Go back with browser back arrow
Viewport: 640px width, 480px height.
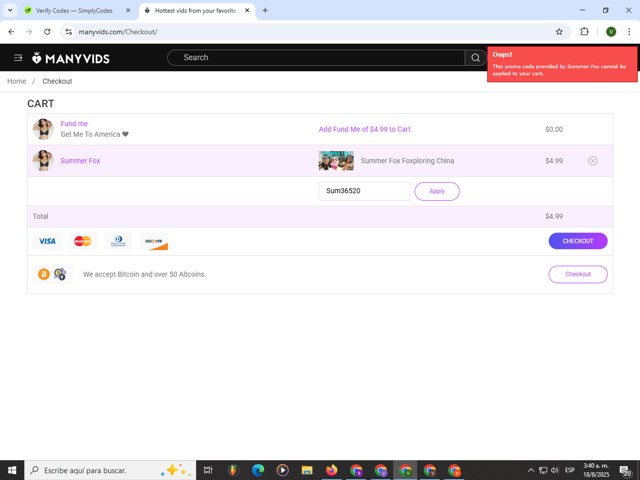[x=11, y=32]
